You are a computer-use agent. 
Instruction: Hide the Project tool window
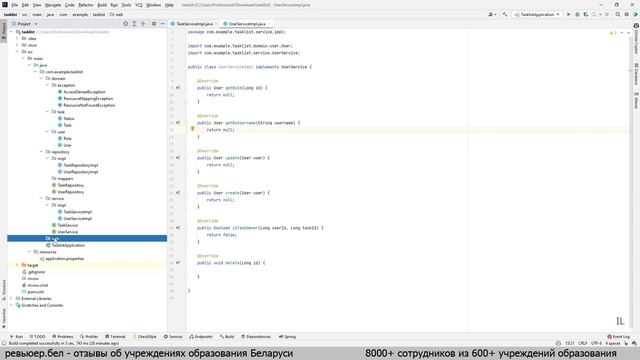point(162,24)
